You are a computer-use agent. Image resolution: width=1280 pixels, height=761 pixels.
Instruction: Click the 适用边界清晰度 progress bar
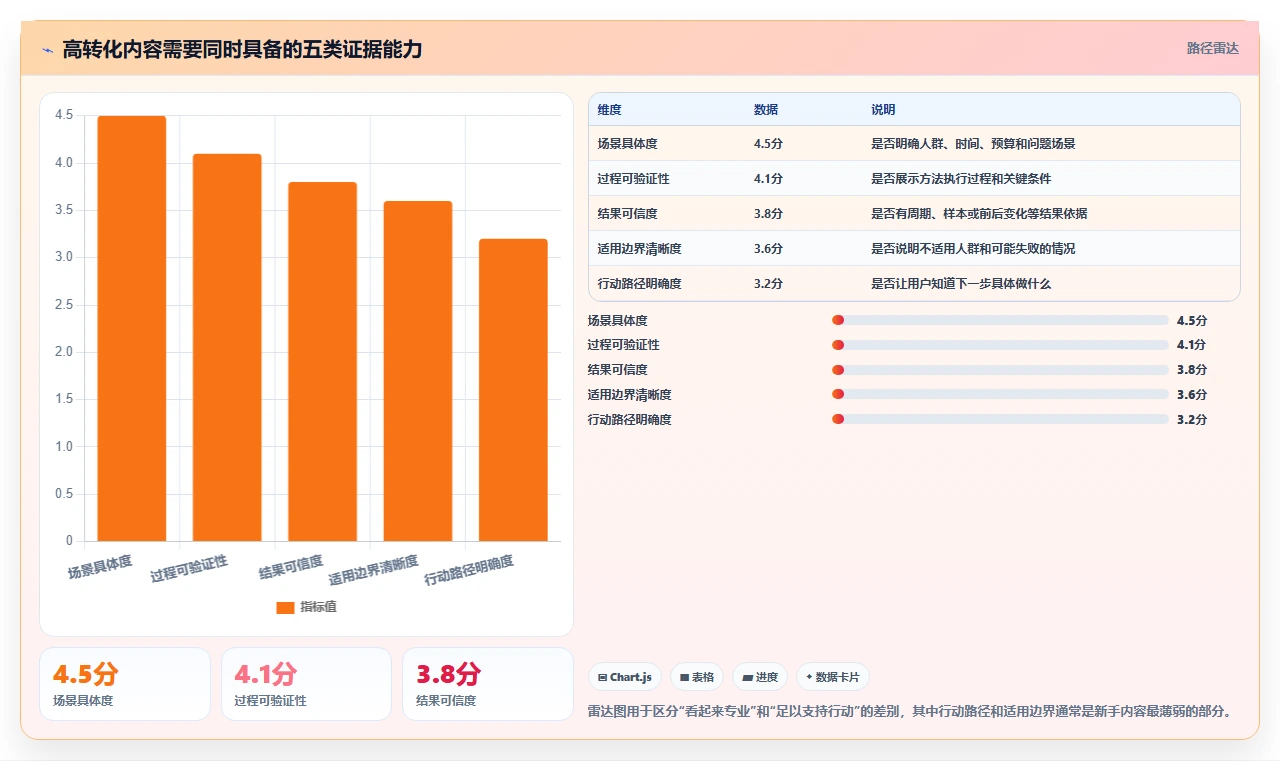click(1000, 394)
